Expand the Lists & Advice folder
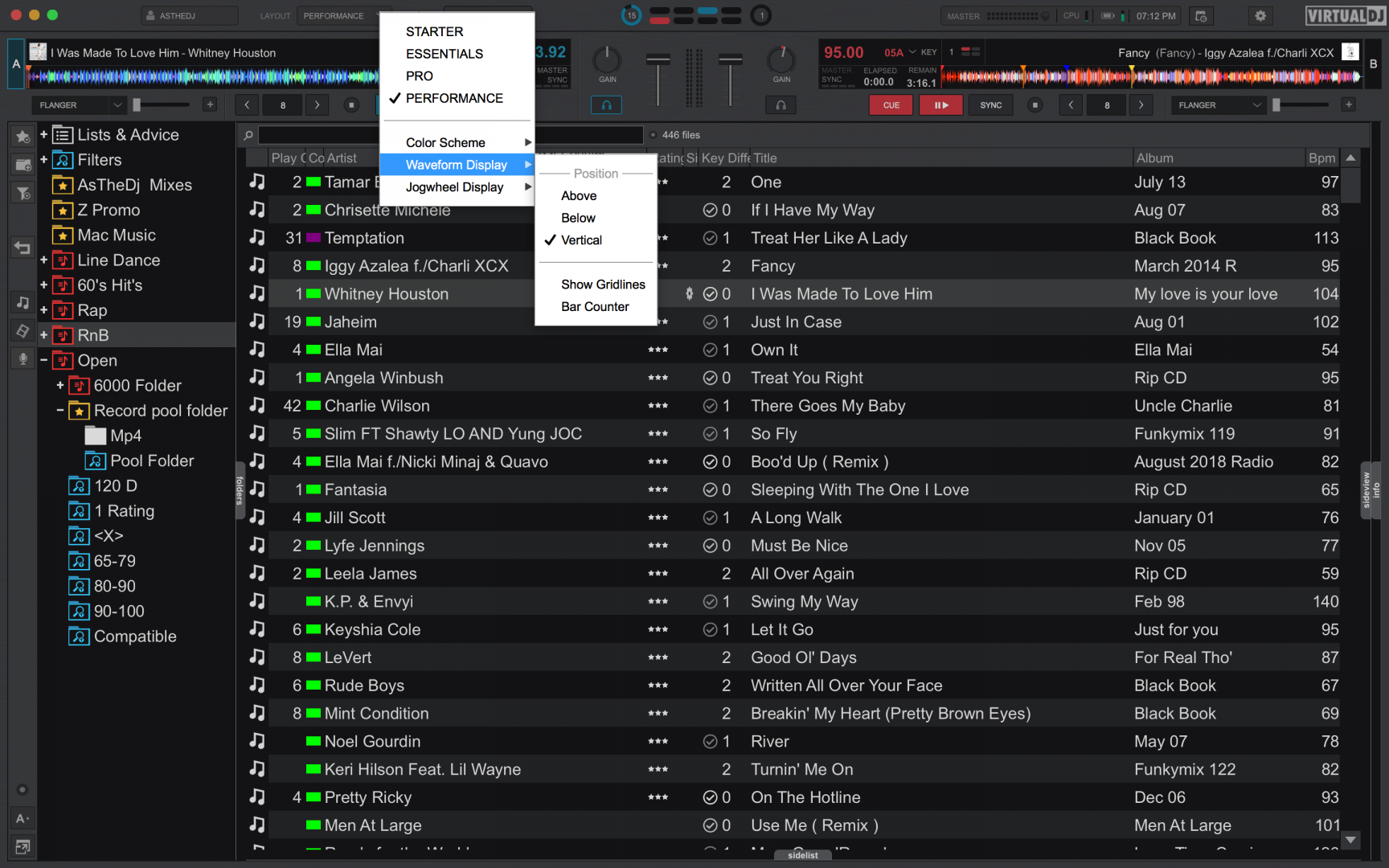The image size is (1389, 868). [x=43, y=134]
